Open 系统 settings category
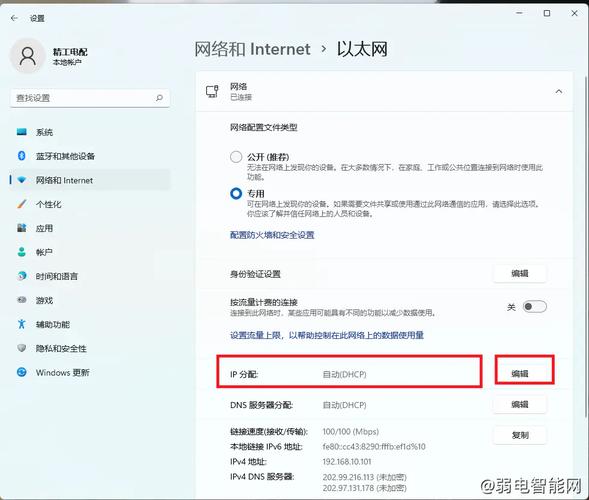This screenshot has height=500, width=589. click(89, 132)
